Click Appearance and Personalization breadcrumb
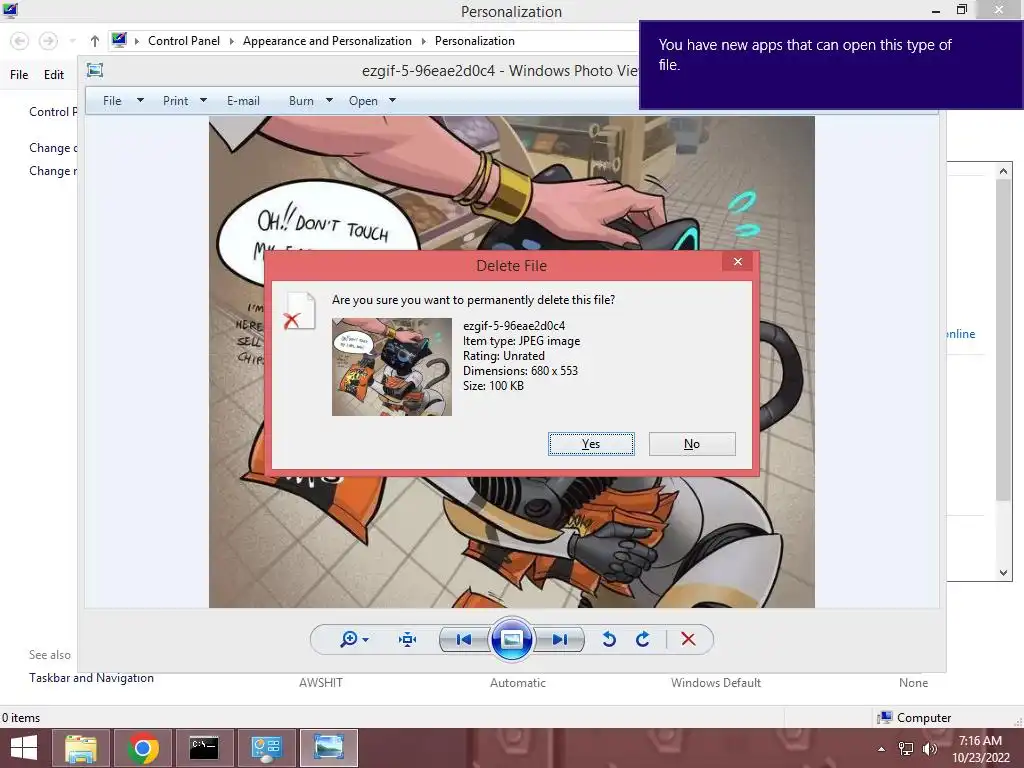This screenshot has height=768, width=1024. [327, 40]
